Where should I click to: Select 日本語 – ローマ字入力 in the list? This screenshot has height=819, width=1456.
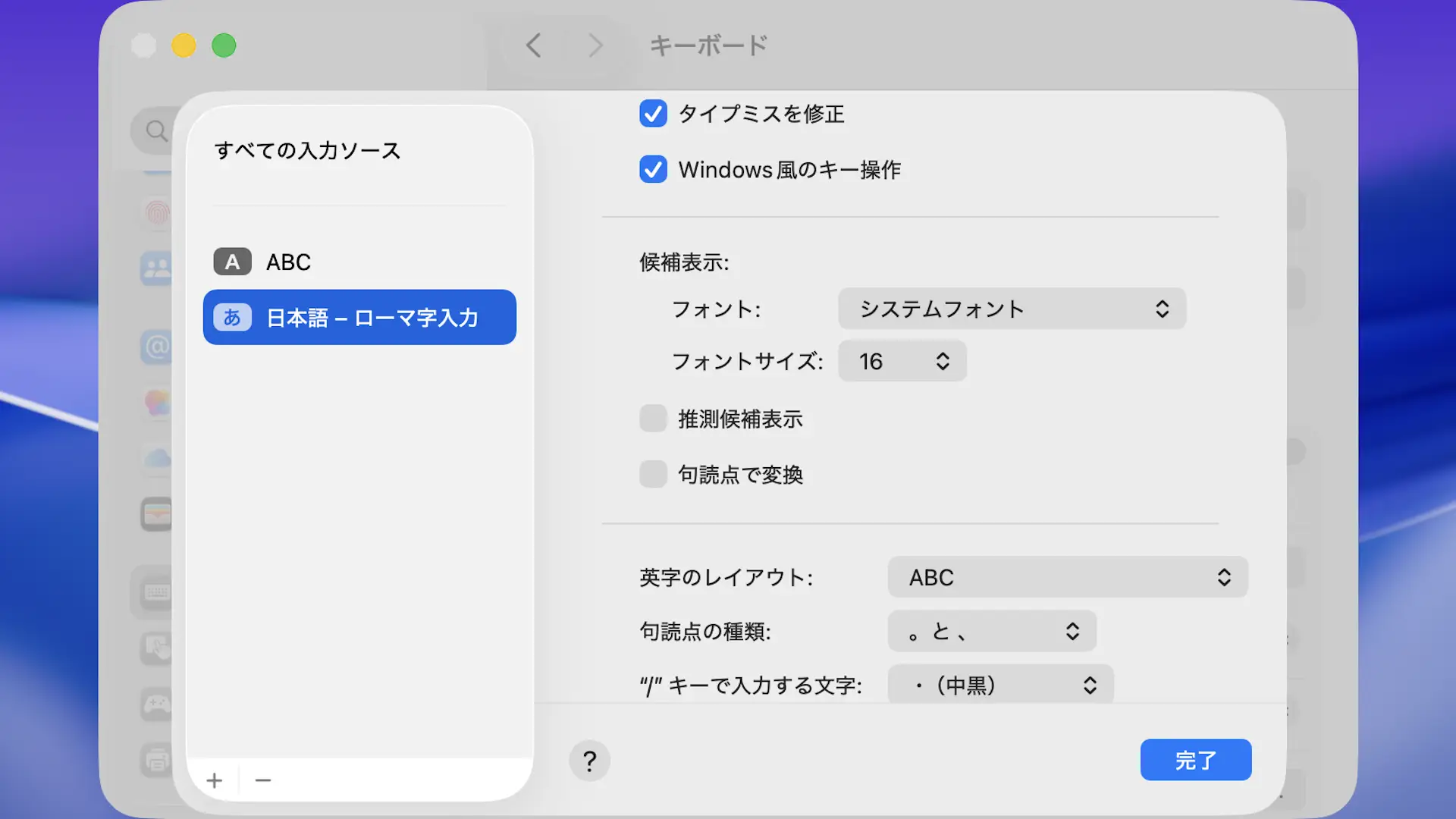[372, 317]
